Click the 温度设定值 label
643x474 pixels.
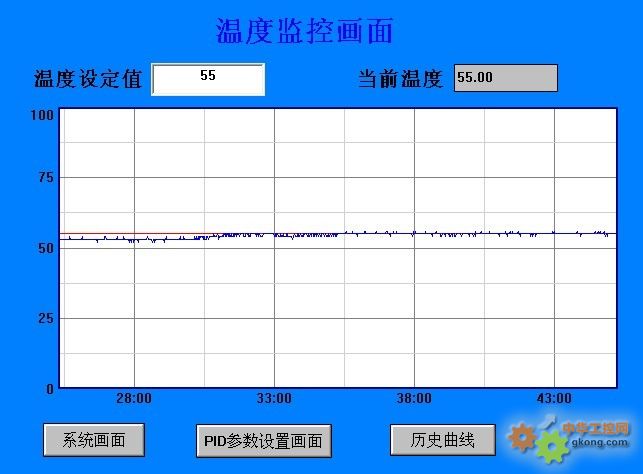point(88,79)
